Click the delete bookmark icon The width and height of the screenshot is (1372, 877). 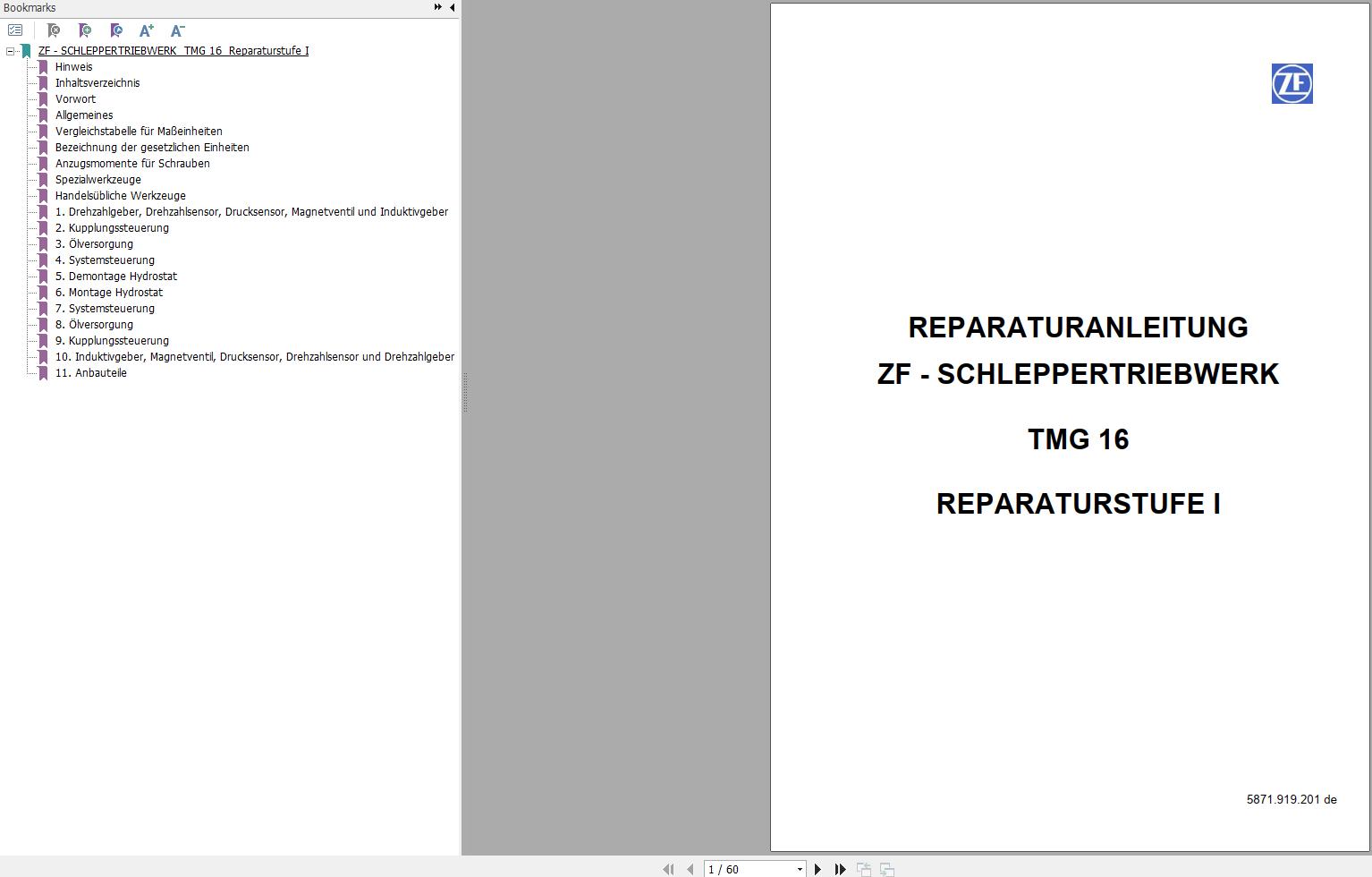click(54, 30)
